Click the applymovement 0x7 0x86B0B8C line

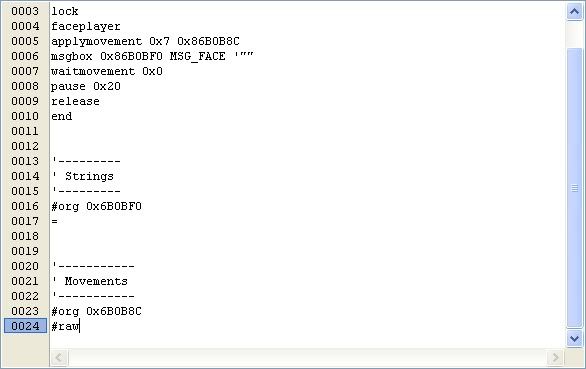[x=145, y=41]
